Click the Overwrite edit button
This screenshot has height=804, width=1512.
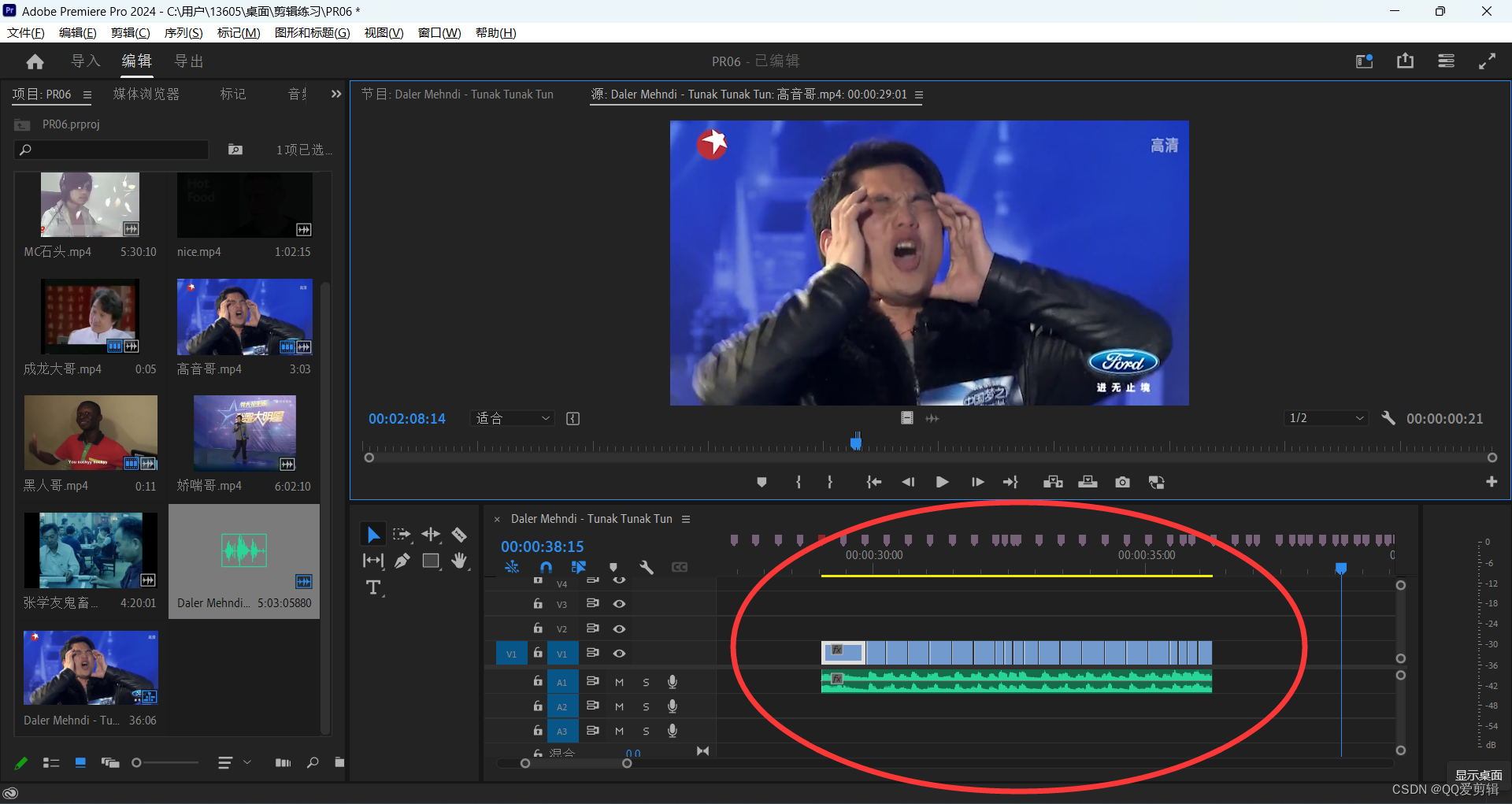tap(1088, 482)
